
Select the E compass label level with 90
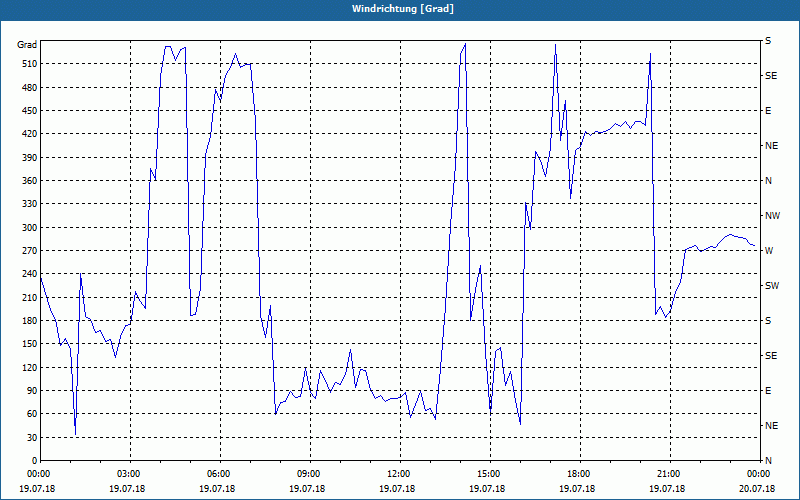tap(768, 391)
